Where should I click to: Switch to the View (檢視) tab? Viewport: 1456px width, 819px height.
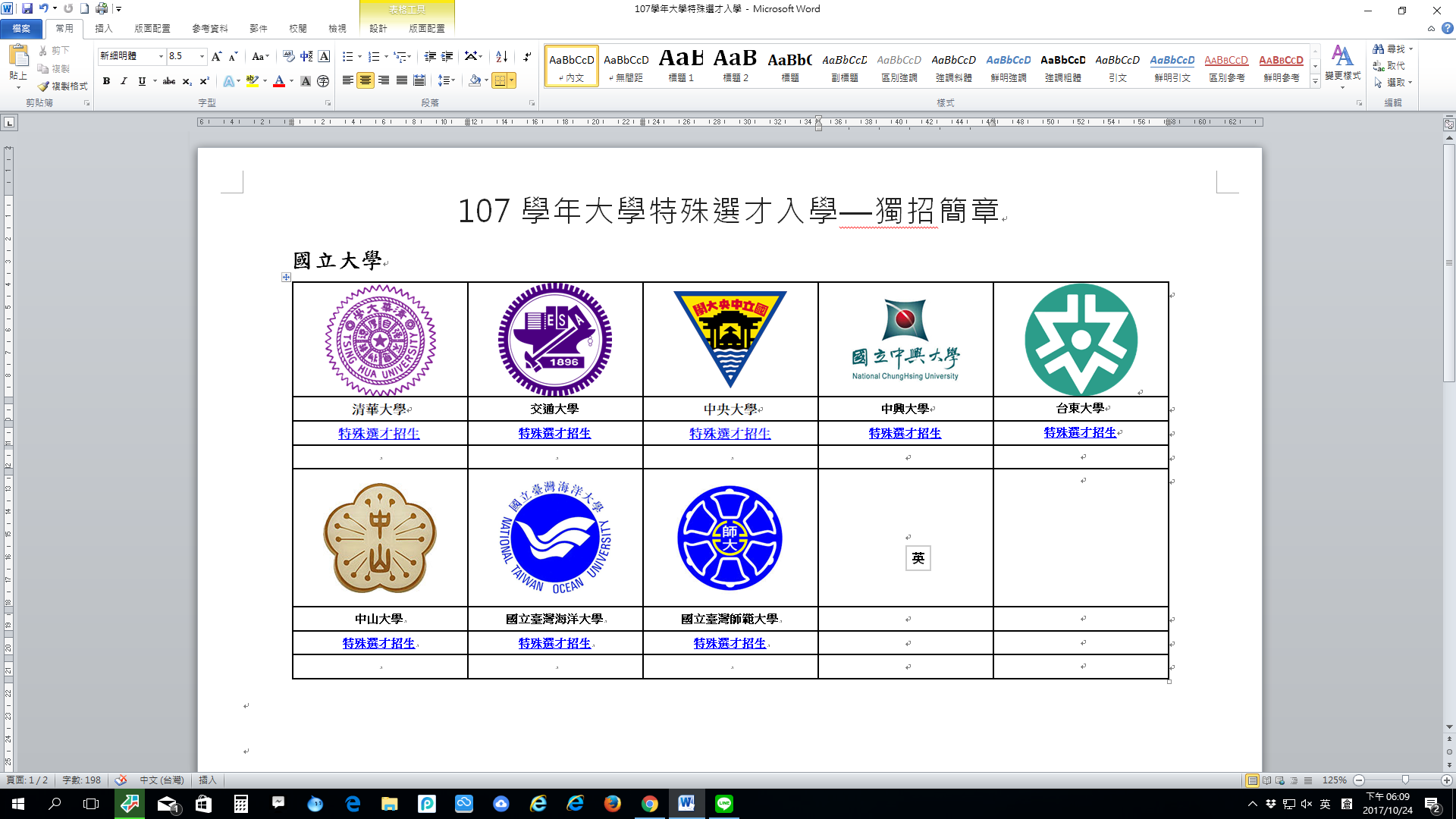[337, 29]
